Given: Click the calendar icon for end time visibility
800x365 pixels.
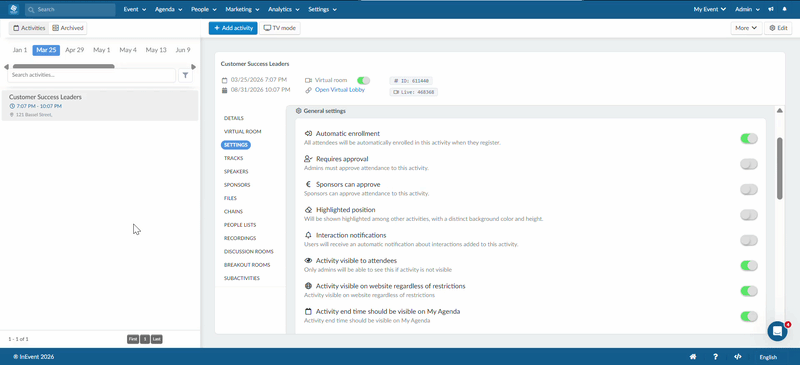Looking at the screenshot, I should click(x=308, y=311).
